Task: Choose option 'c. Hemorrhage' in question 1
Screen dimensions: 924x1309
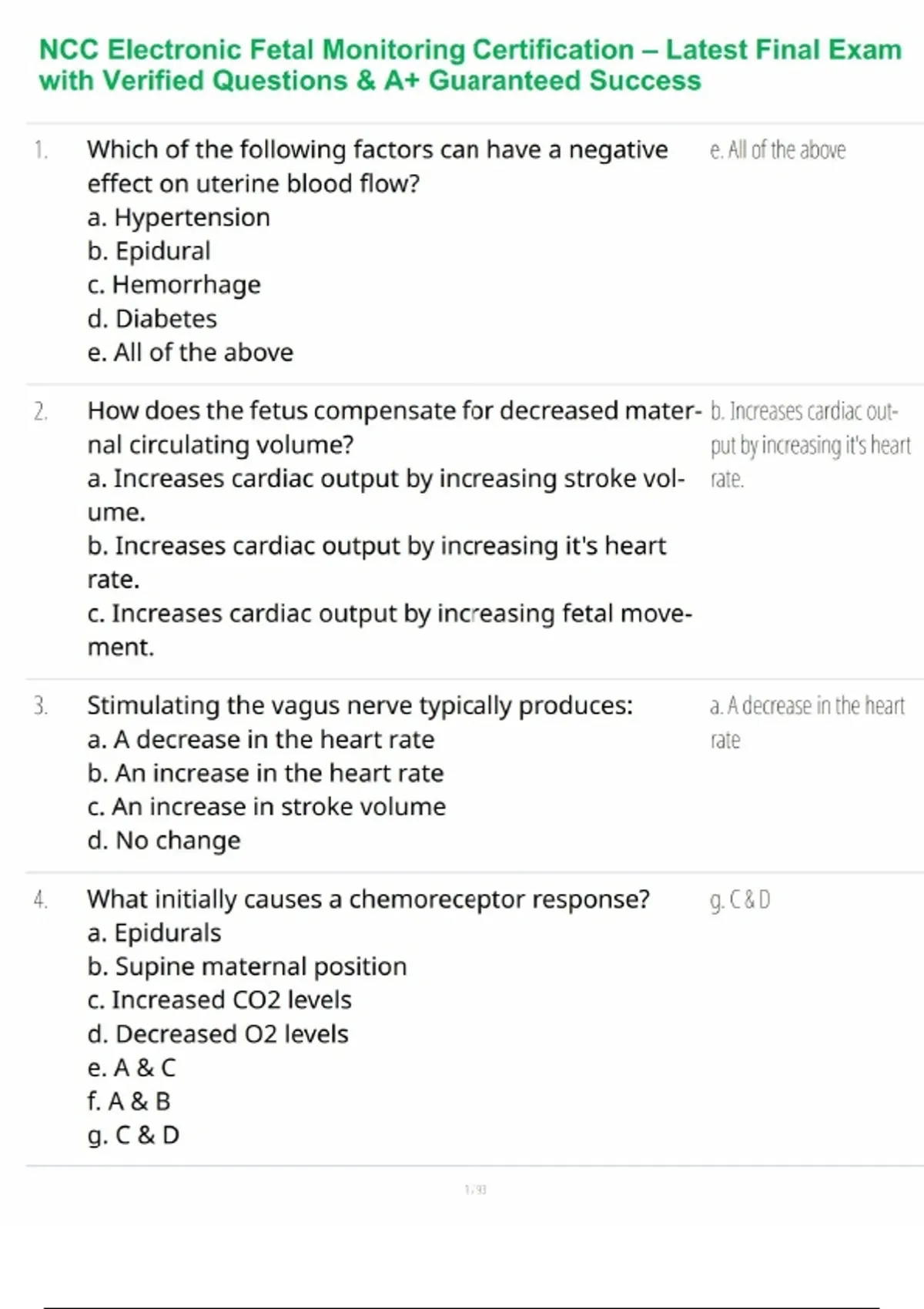Action: 174,285
